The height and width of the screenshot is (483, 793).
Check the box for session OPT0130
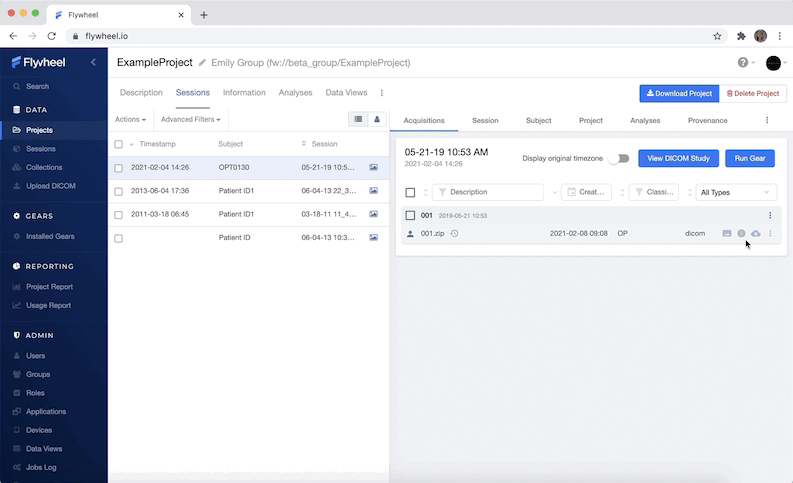click(119, 167)
